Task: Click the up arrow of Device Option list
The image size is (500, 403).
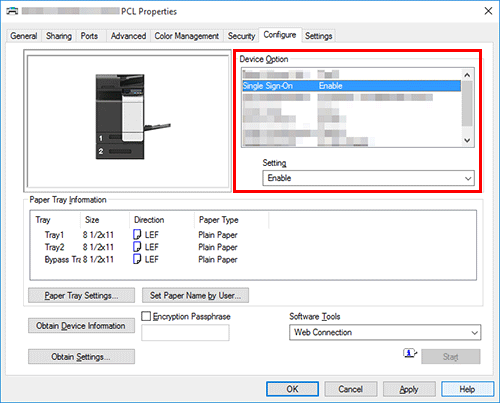Action: click(x=467, y=75)
